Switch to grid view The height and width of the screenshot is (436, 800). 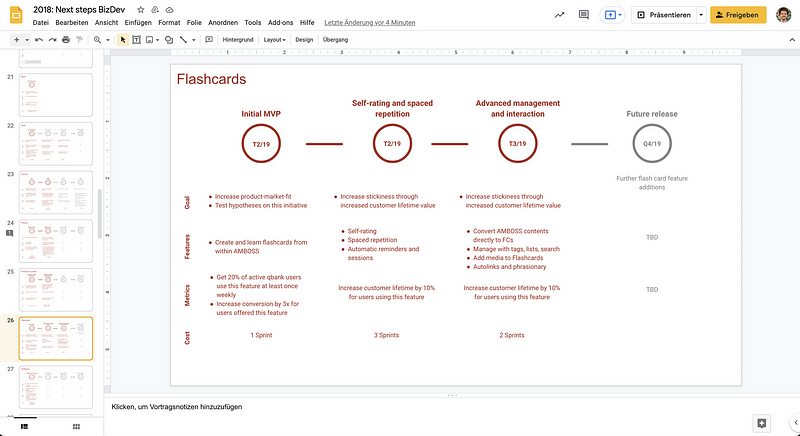click(x=76, y=426)
